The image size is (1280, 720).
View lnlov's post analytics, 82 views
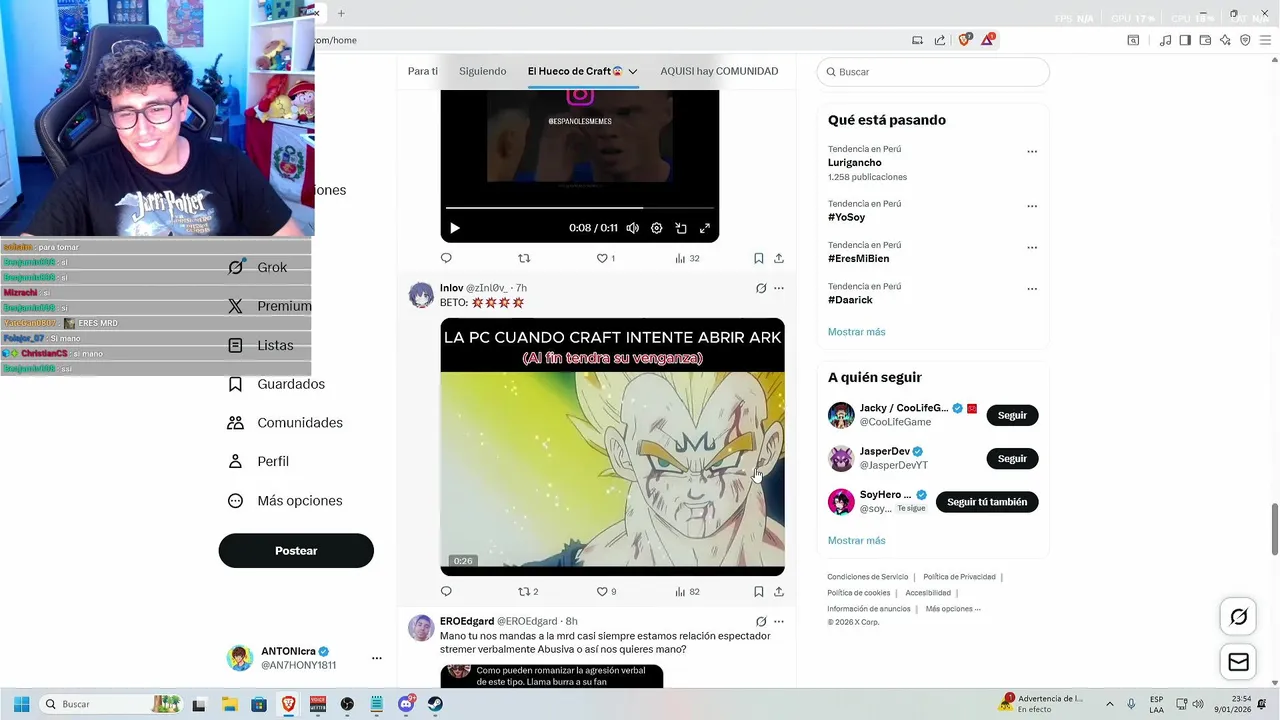(687, 592)
